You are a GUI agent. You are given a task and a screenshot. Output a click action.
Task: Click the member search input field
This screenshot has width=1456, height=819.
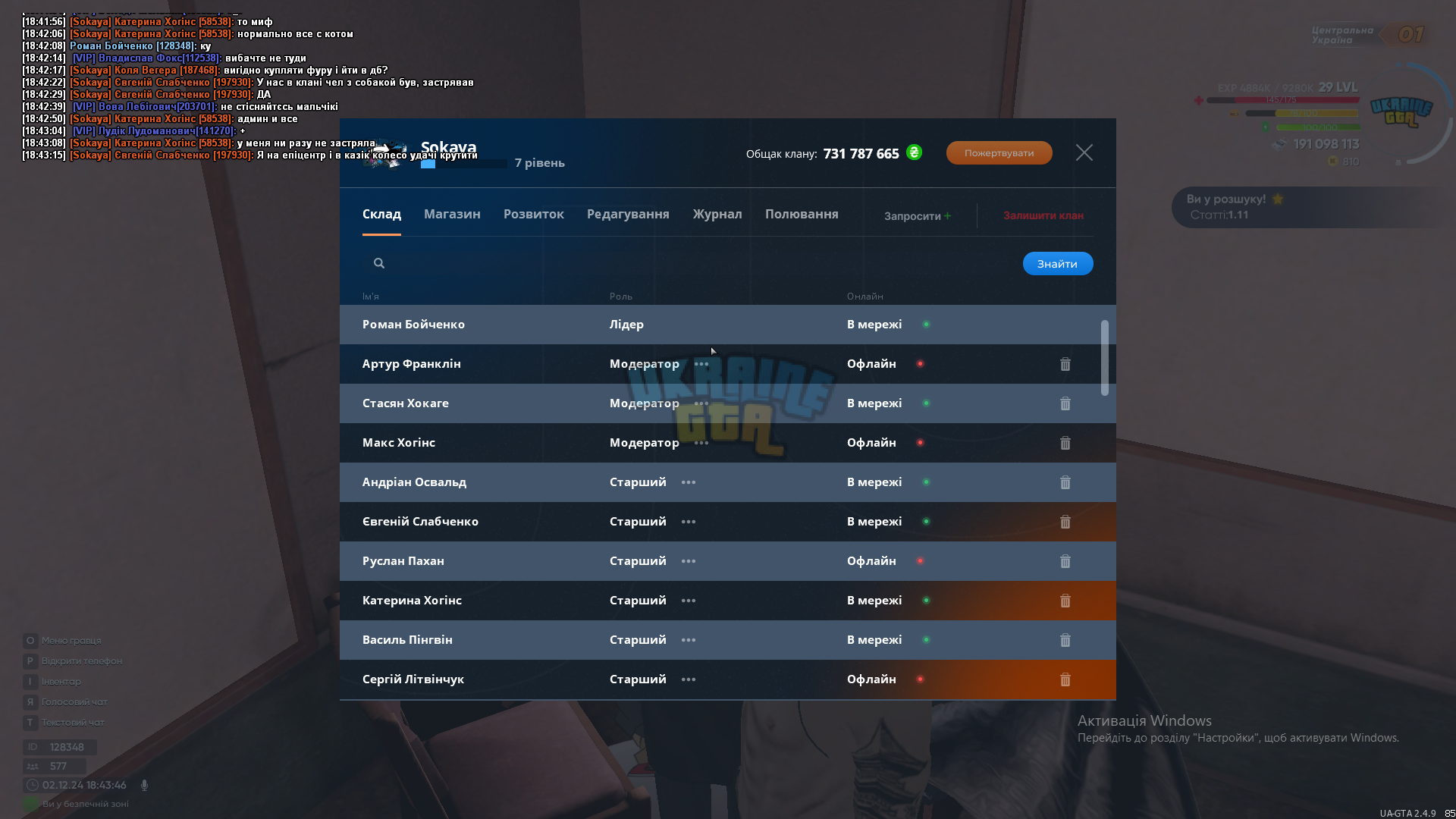[x=698, y=263]
